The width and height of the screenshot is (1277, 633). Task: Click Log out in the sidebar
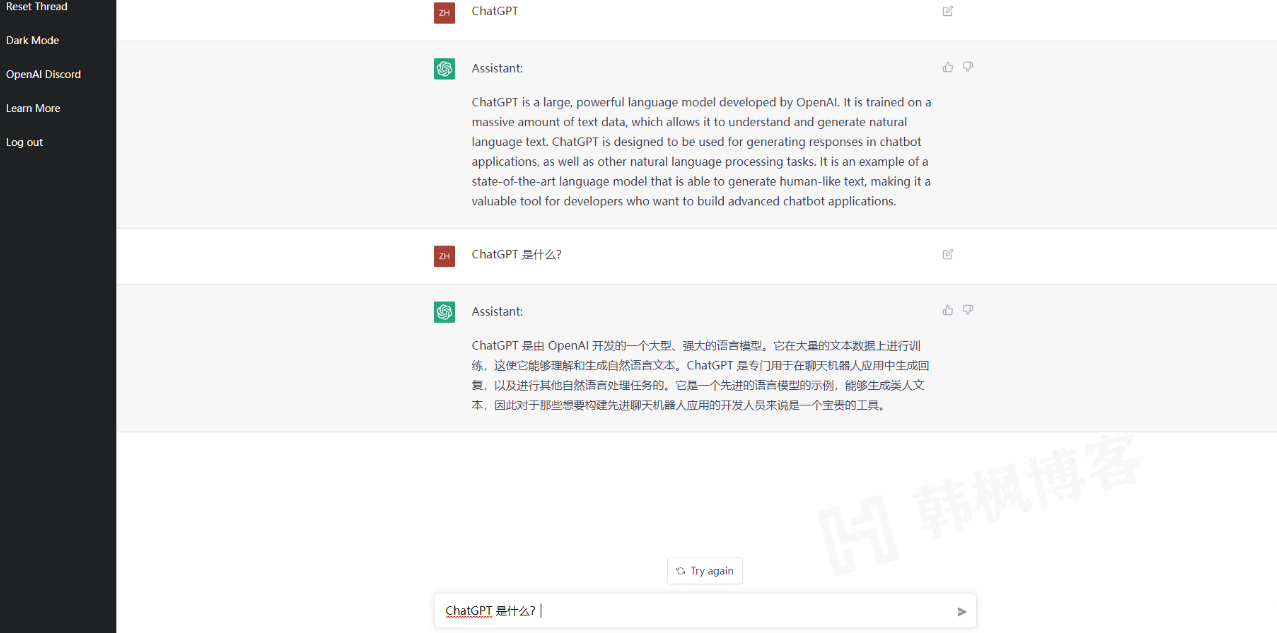(x=24, y=141)
